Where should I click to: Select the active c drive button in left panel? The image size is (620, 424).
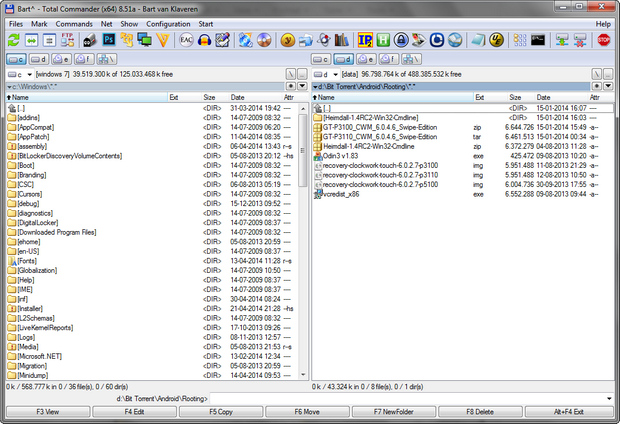tap(16, 59)
